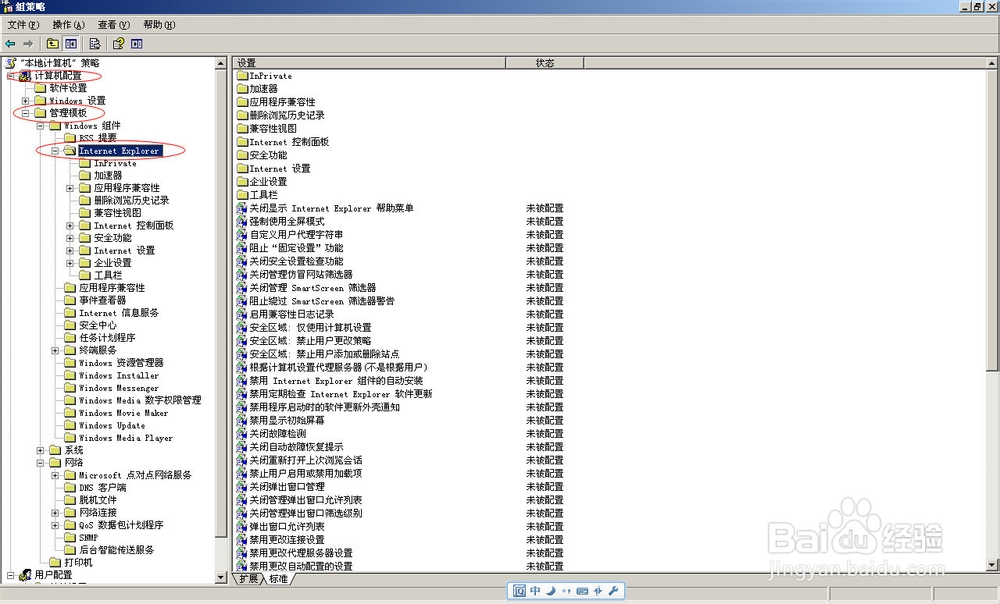This screenshot has height=604, width=1000.
Task: Click the folder icon beside 工具栏 in right pane
Action: (242, 195)
